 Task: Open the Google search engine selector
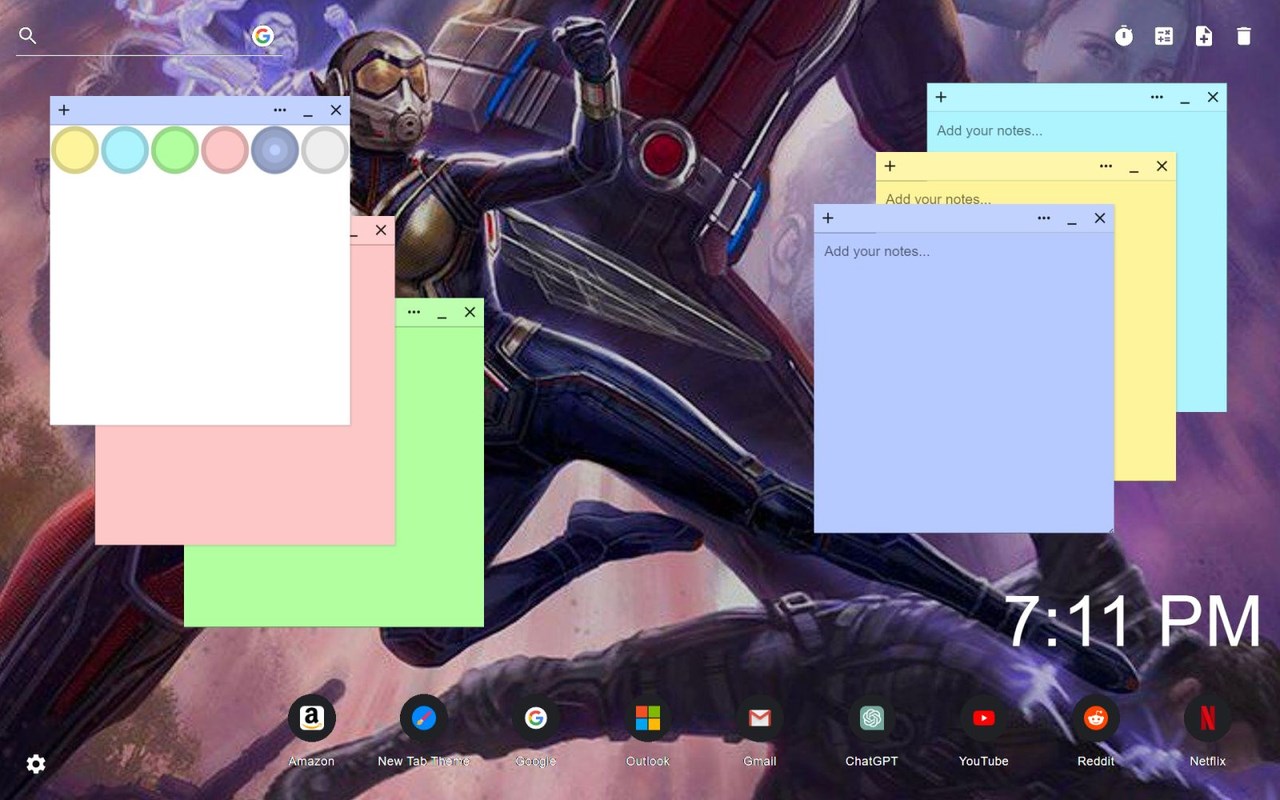pyautogui.click(x=263, y=36)
